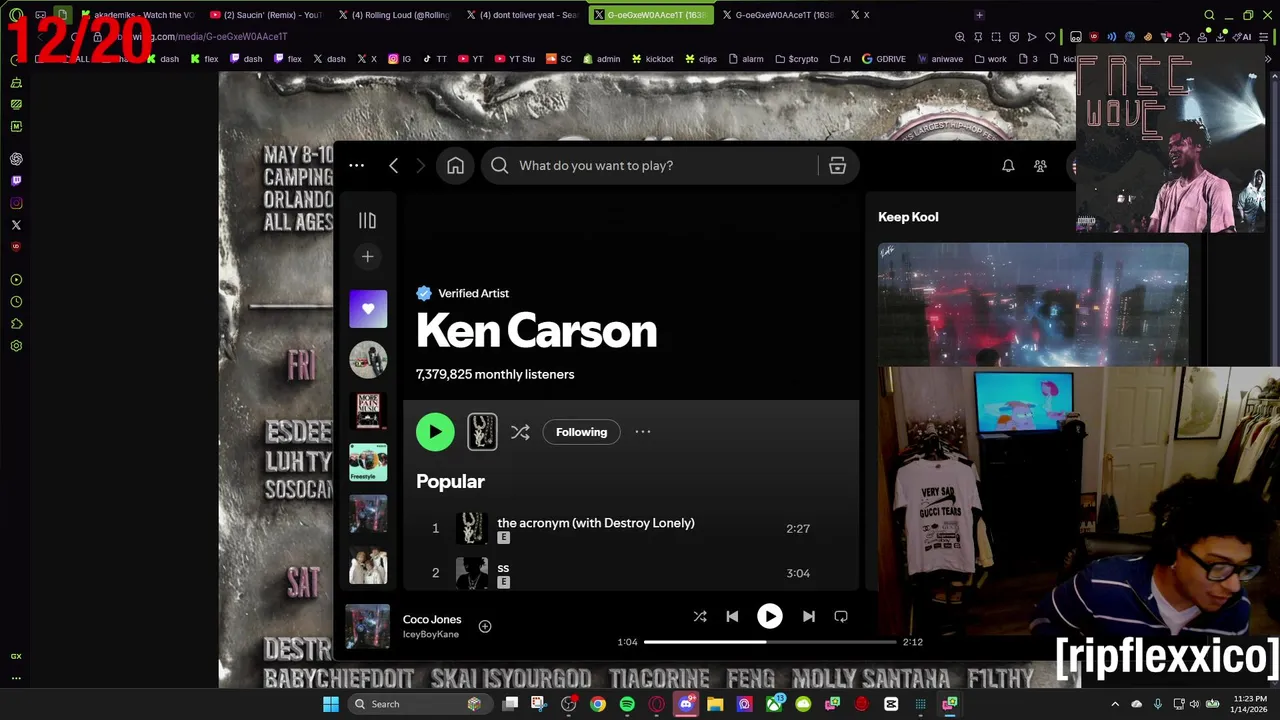
Task: Toggle the Following button for Ken Carson
Action: 581,432
